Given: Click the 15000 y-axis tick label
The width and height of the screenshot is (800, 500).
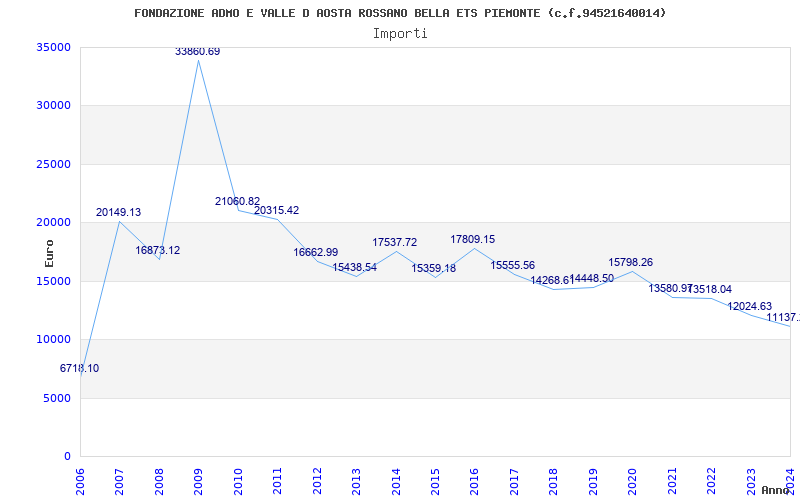Looking at the screenshot, I should (x=53, y=281).
